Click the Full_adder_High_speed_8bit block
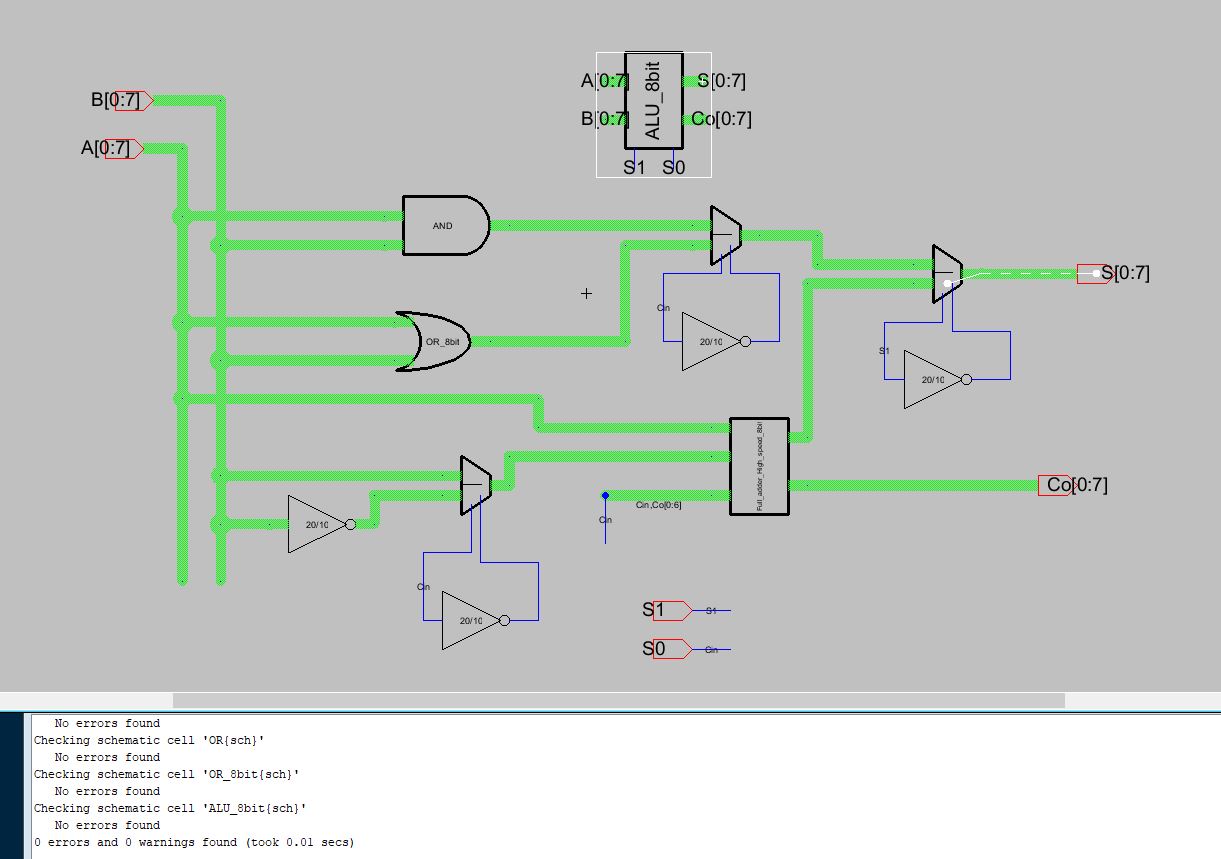 759,466
